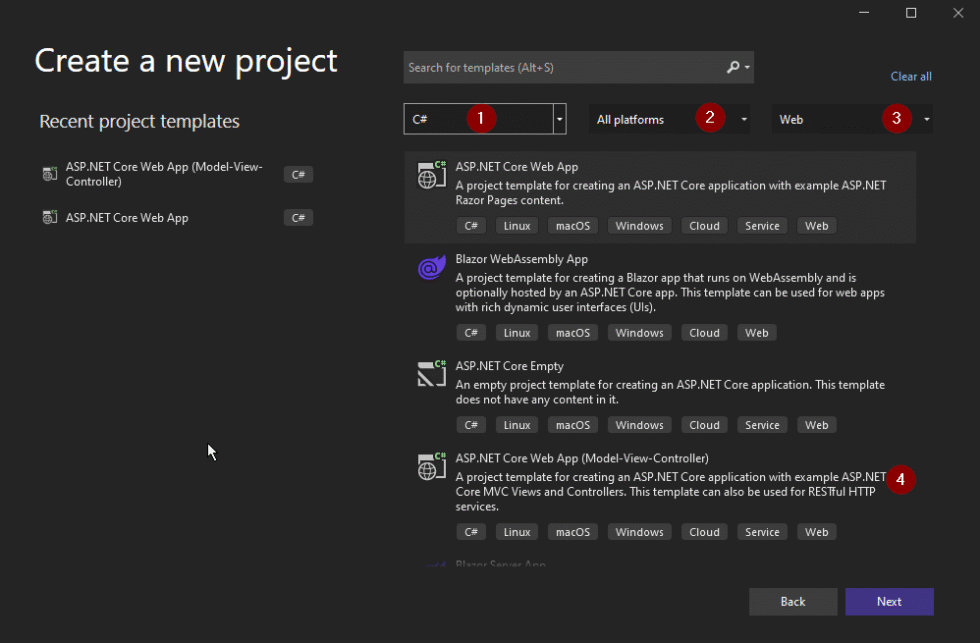Viewport: 980px width, 643px height.
Task: Click the recent ASP.NET Core Web App icon
Action: click(x=49, y=217)
